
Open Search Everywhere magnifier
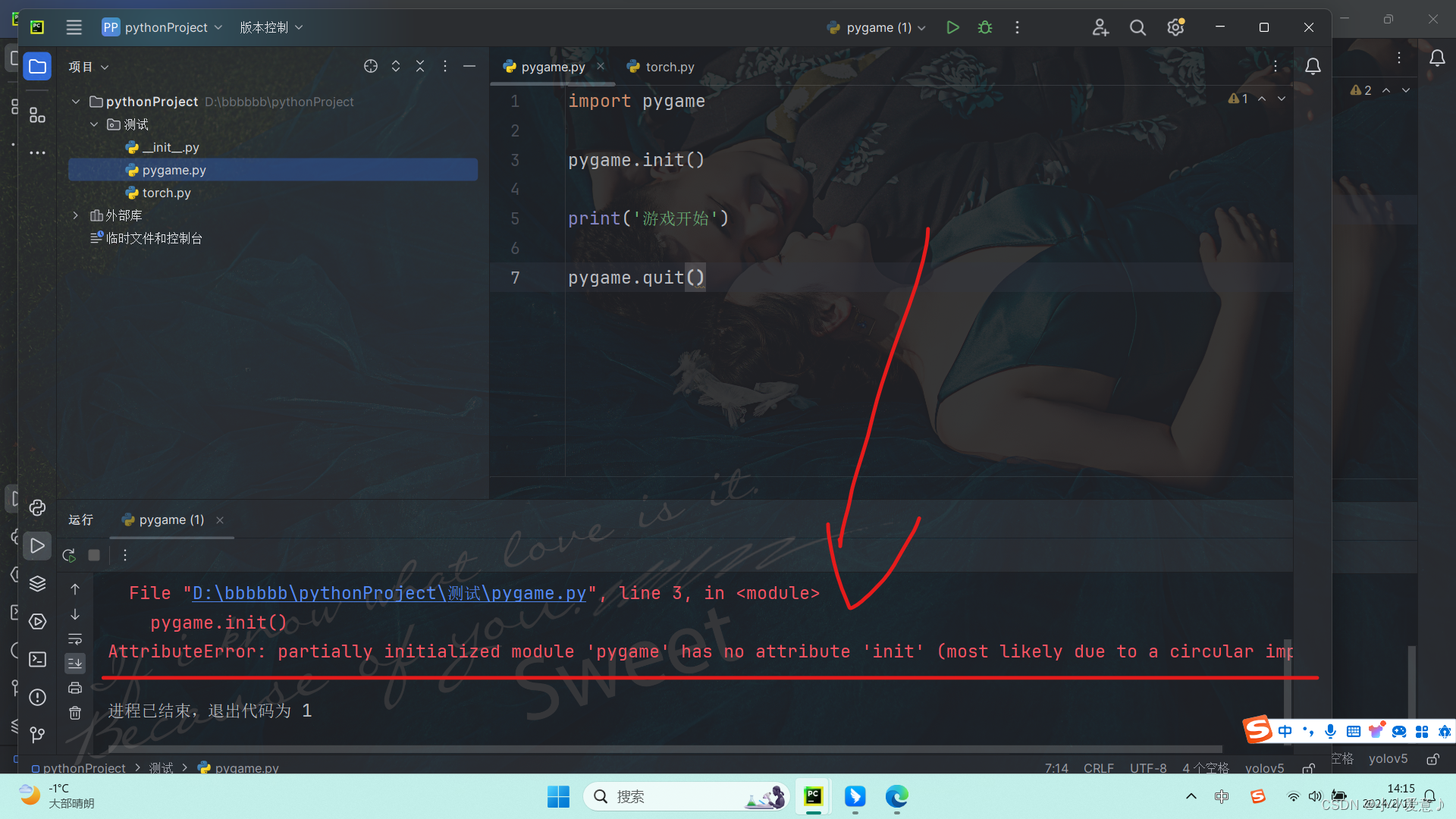[1137, 27]
